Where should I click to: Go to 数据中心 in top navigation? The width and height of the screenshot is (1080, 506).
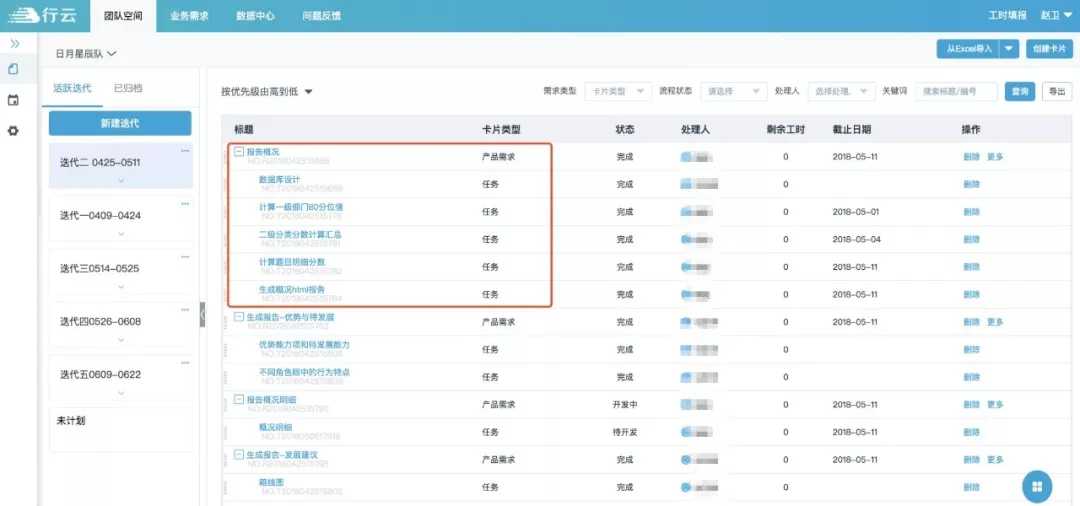(x=257, y=16)
